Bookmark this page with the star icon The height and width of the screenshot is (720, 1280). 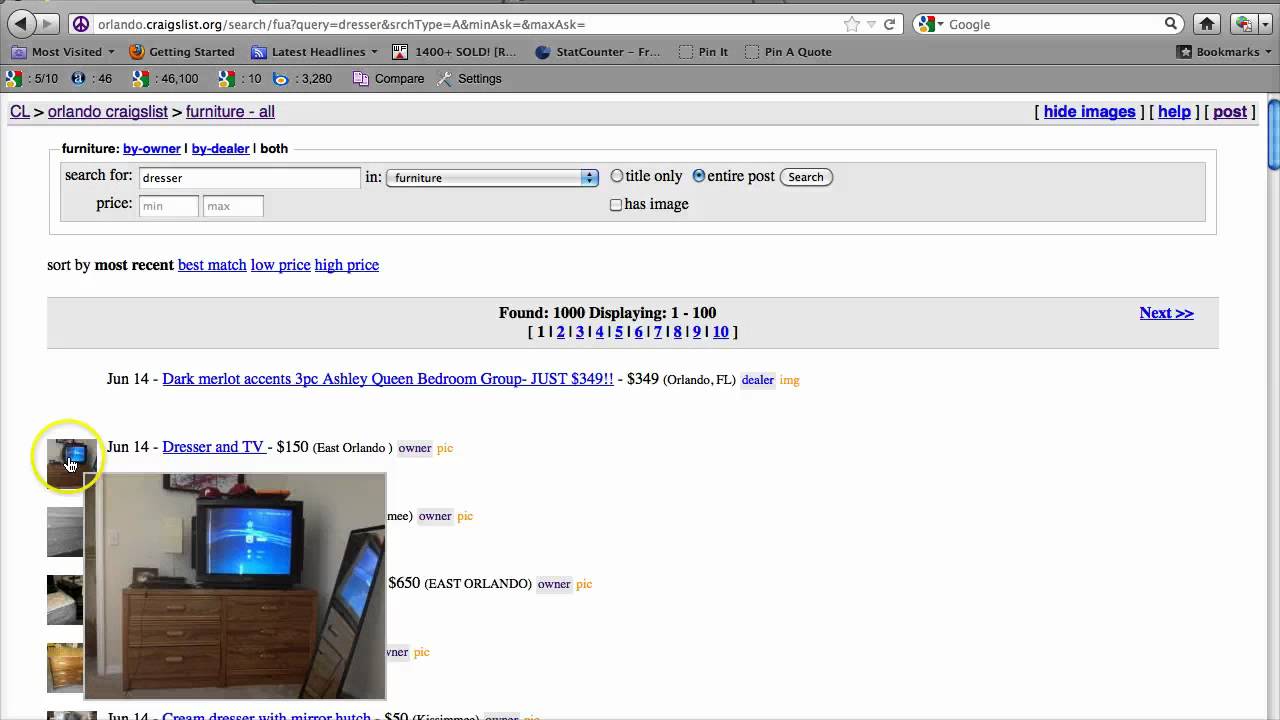(851, 24)
